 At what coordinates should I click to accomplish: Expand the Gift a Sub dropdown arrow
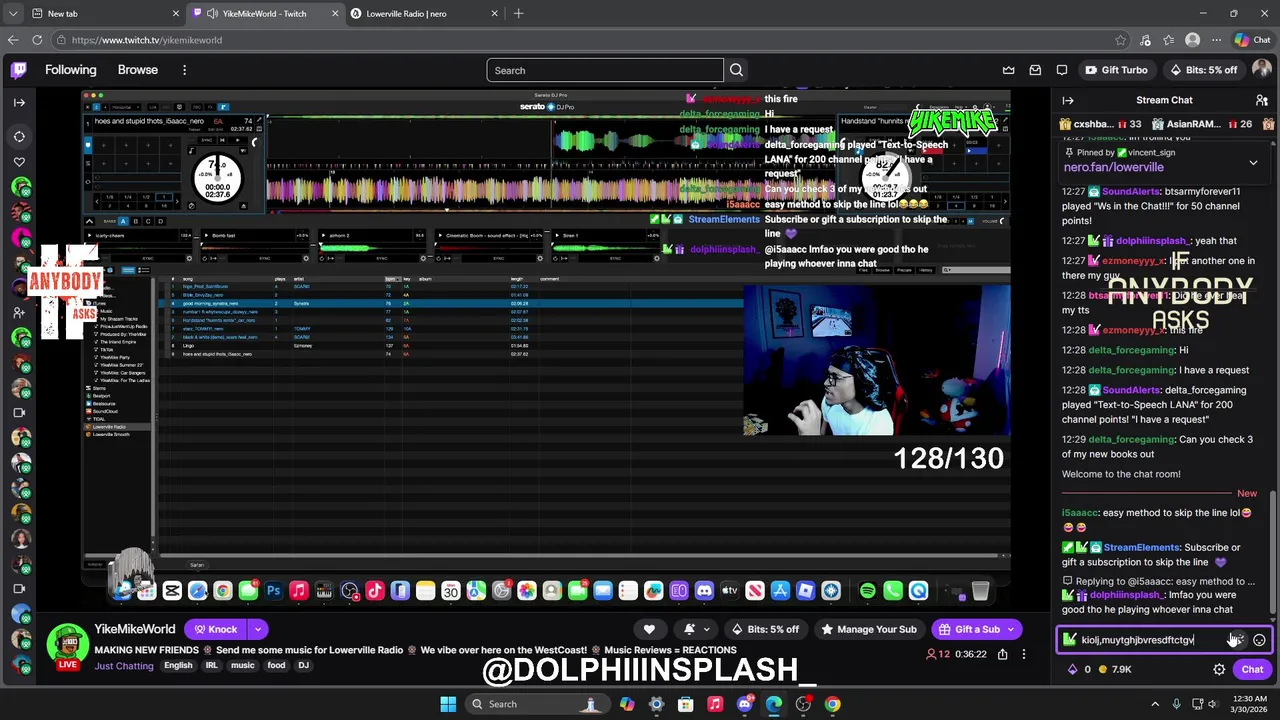click(x=1011, y=629)
